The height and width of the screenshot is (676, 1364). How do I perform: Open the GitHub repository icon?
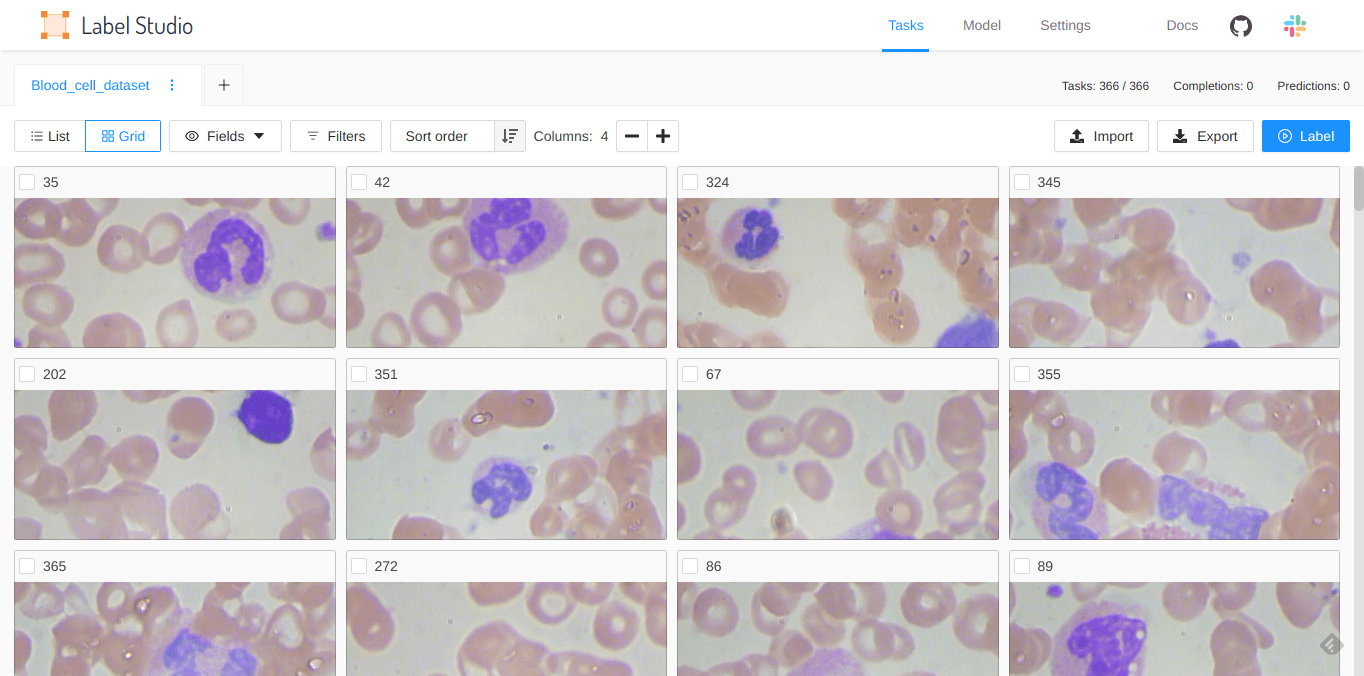1240,26
